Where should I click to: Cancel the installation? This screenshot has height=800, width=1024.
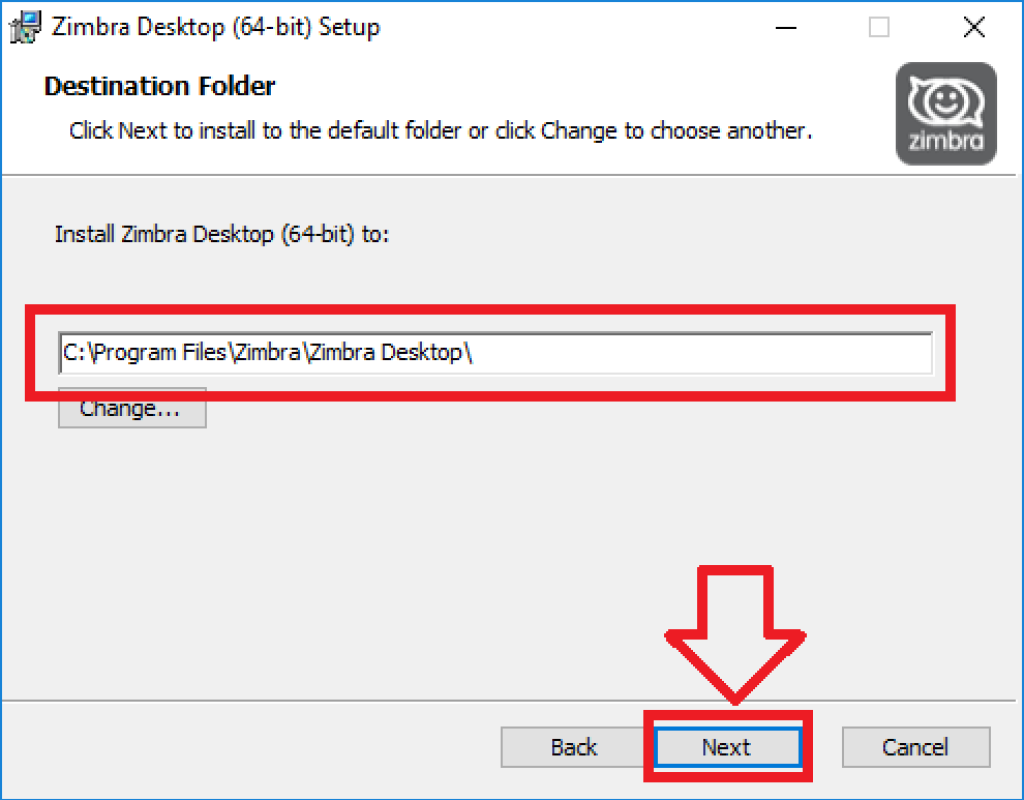point(916,747)
